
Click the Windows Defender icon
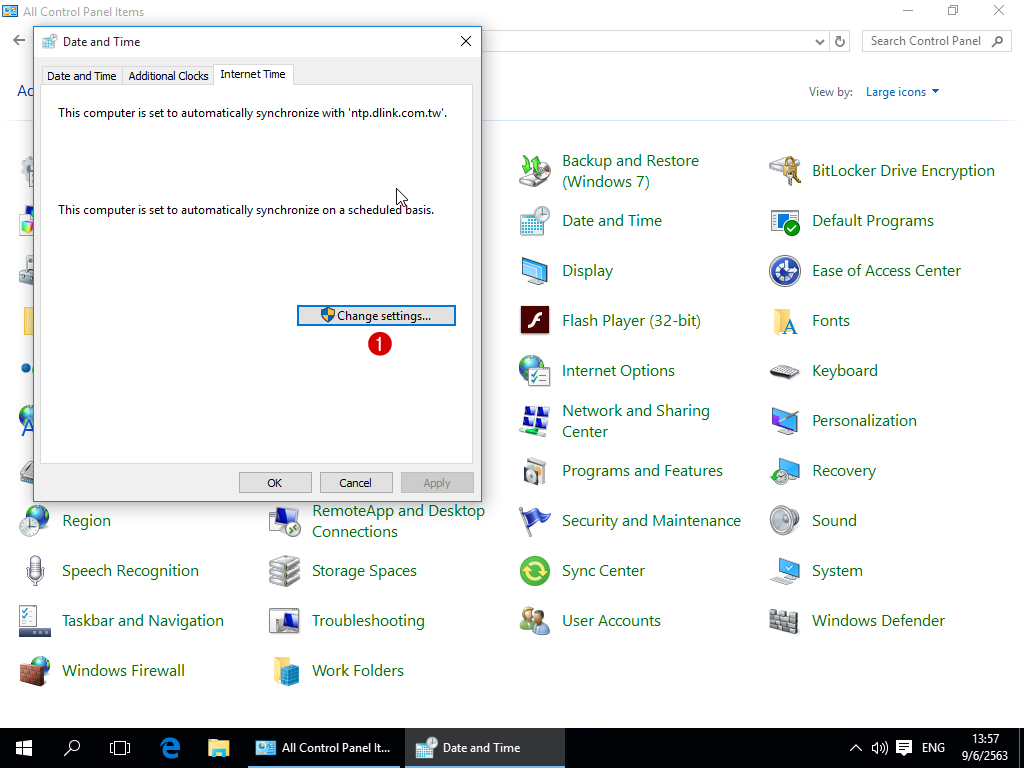pos(785,621)
